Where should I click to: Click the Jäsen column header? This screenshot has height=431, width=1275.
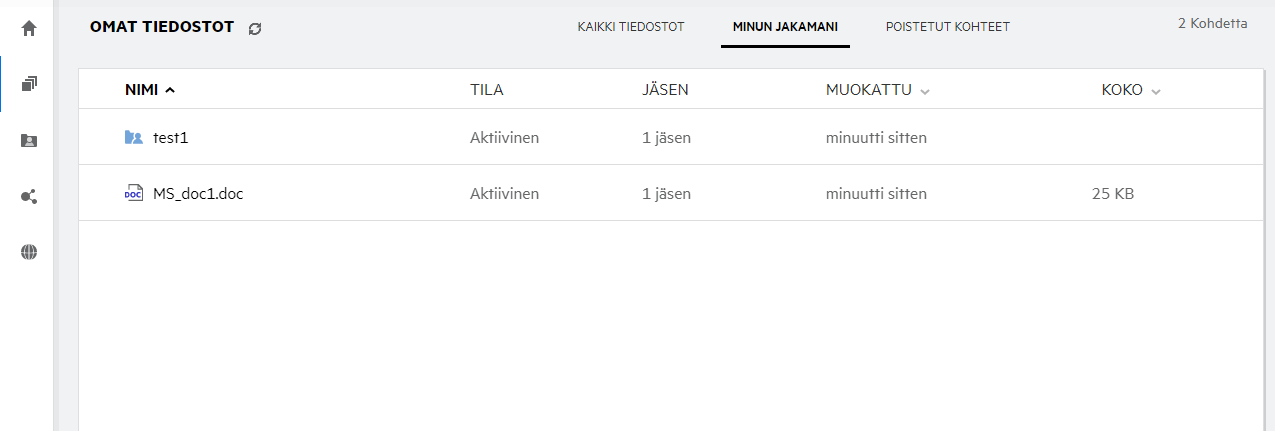click(665, 90)
